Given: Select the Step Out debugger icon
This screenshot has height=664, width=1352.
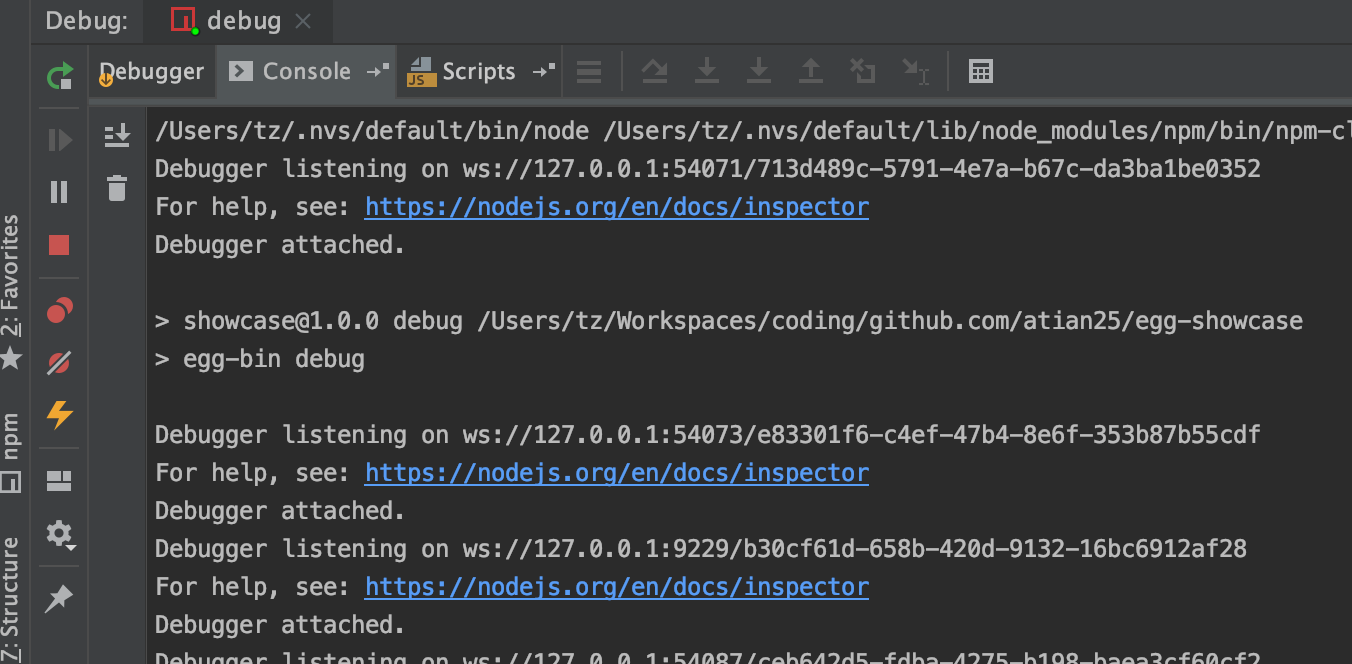Looking at the screenshot, I should coord(811,70).
